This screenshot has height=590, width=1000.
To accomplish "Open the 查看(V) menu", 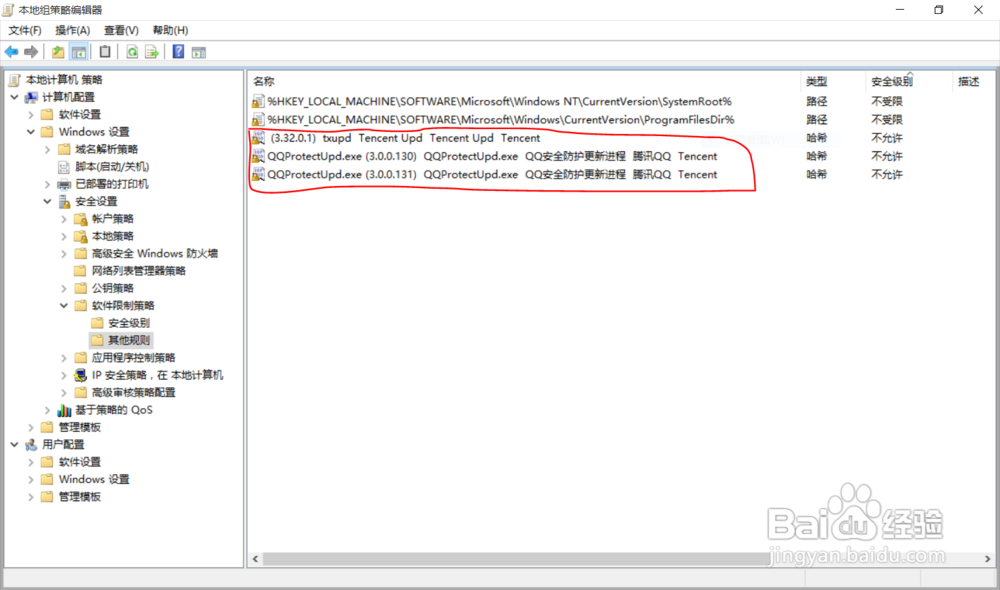I will (x=121, y=31).
